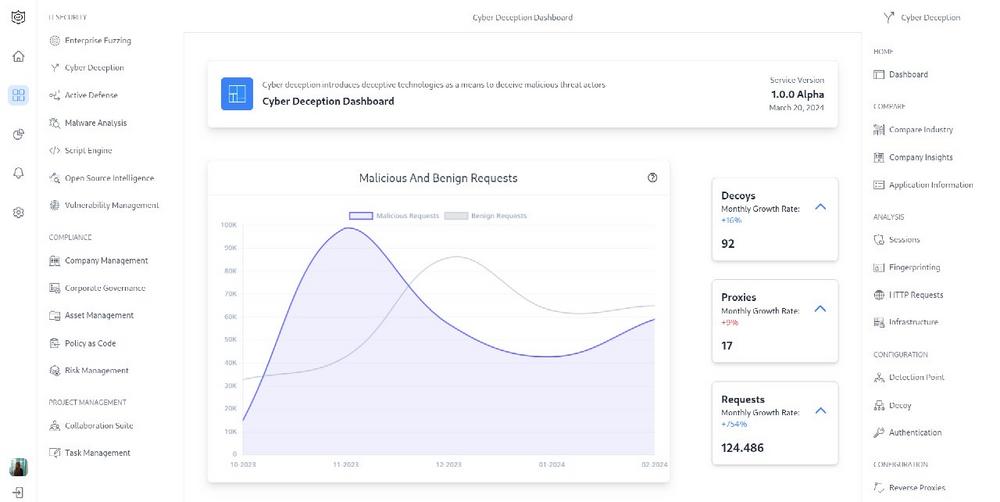The width and height of the screenshot is (1000, 502).
Task: Collapse the Proxies card chevron
Action: point(820,308)
